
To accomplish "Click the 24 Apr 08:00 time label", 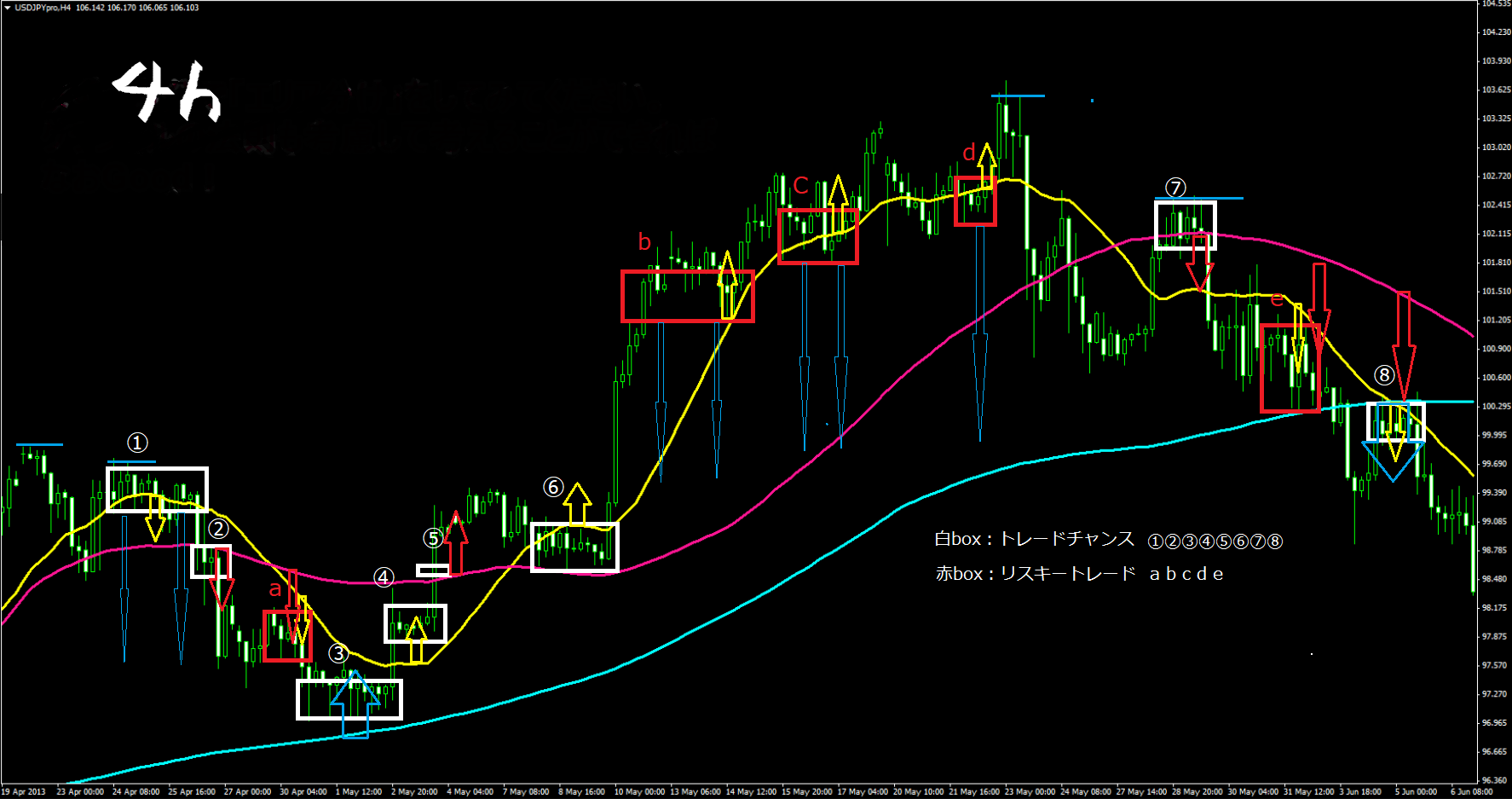I will (136, 792).
